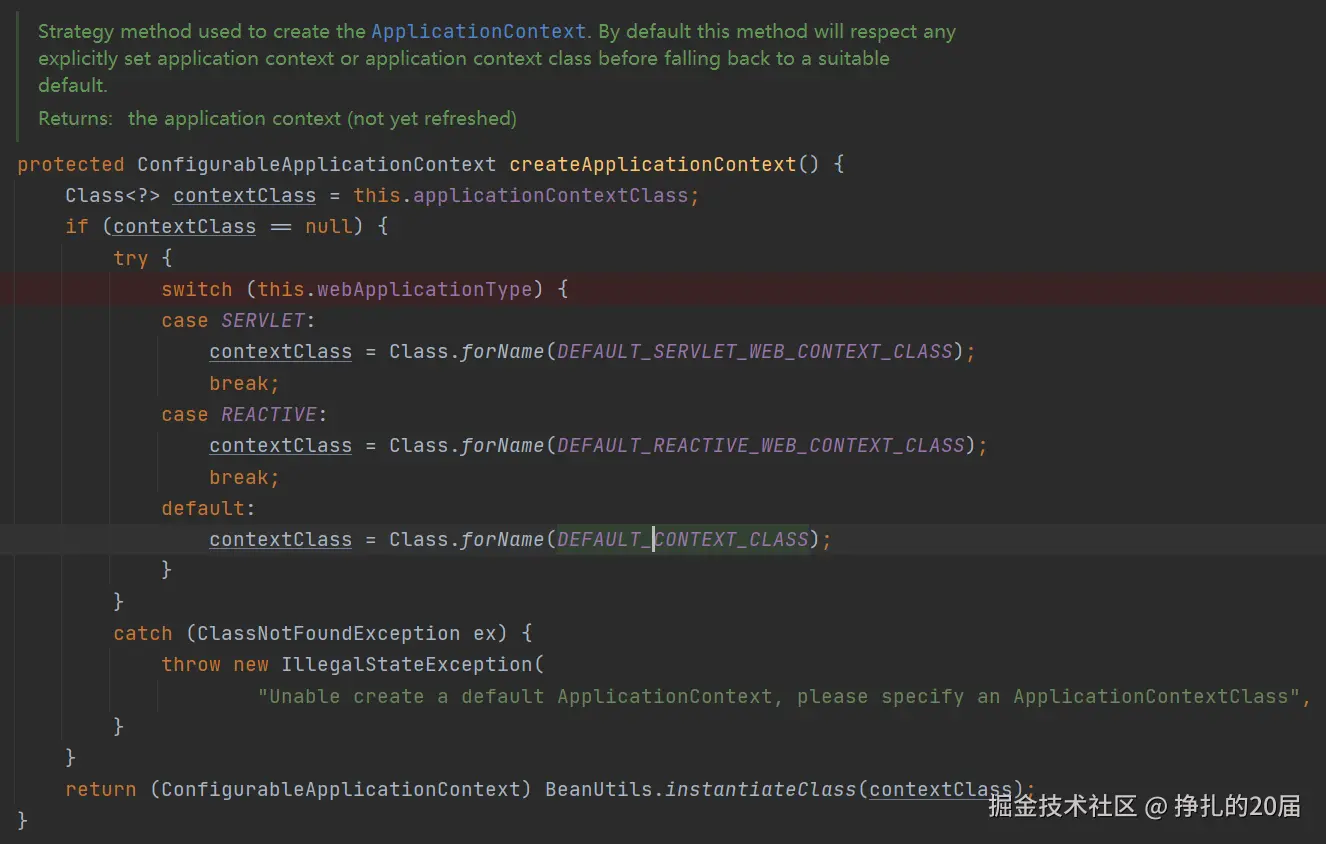This screenshot has height=844, width=1326.
Task: Click the catch keyword
Action: [143, 633]
